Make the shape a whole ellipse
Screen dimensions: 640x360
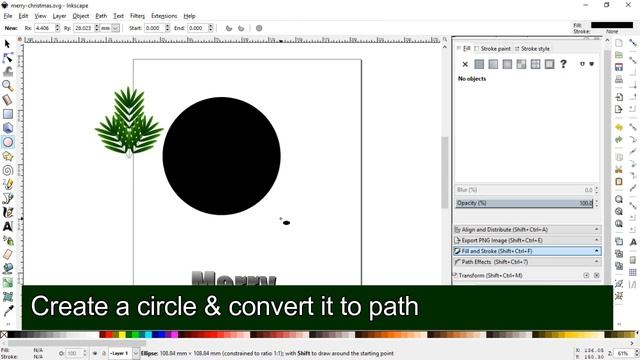pos(259,28)
